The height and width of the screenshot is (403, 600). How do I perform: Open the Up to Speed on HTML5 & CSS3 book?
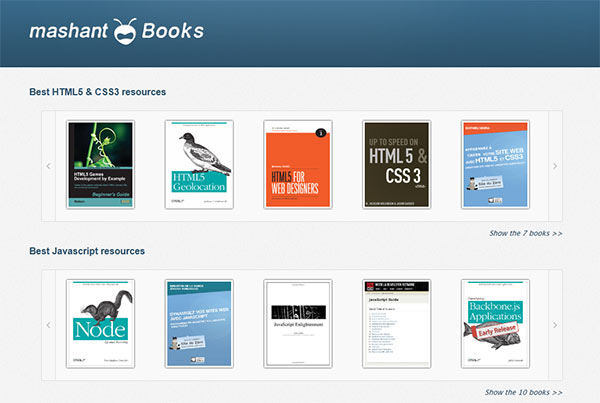397,165
